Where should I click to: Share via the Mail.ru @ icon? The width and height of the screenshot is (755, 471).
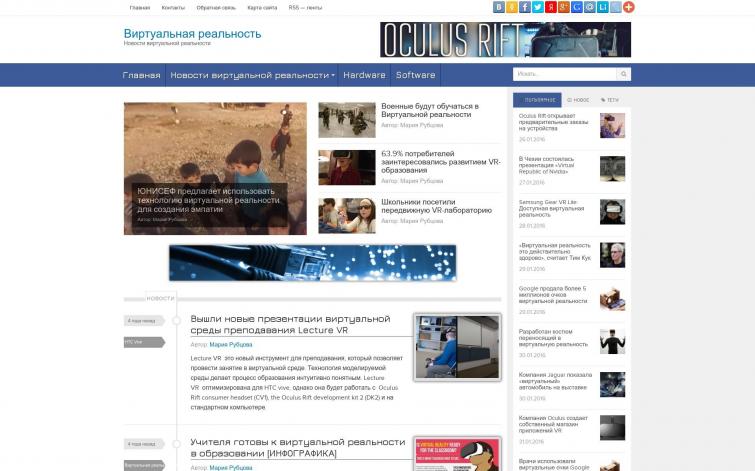(590, 7)
